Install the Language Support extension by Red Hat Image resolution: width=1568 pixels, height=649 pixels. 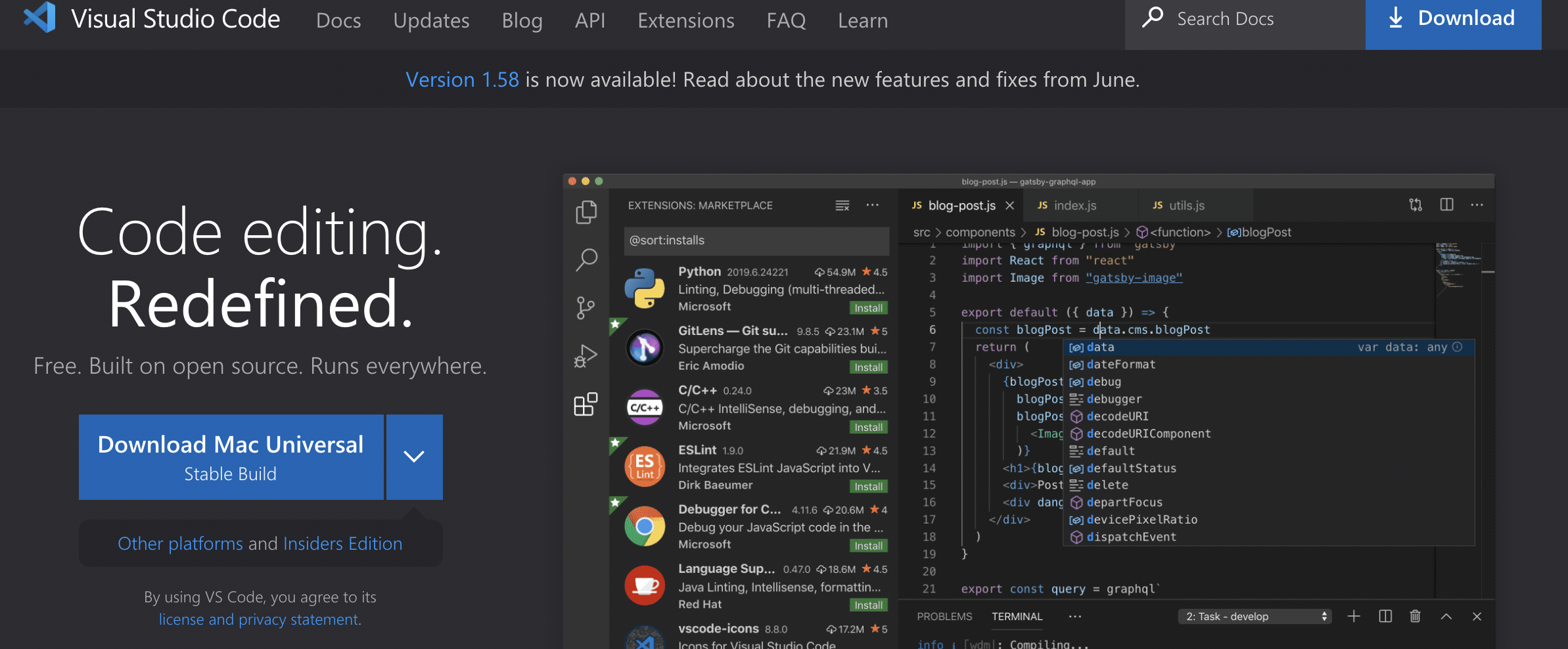(869, 605)
